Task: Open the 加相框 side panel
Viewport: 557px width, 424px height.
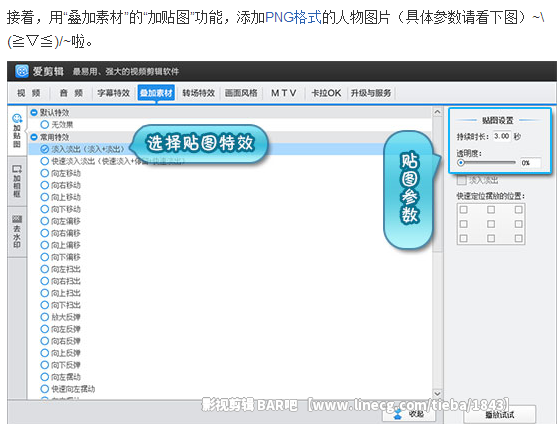Action: click(x=17, y=181)
